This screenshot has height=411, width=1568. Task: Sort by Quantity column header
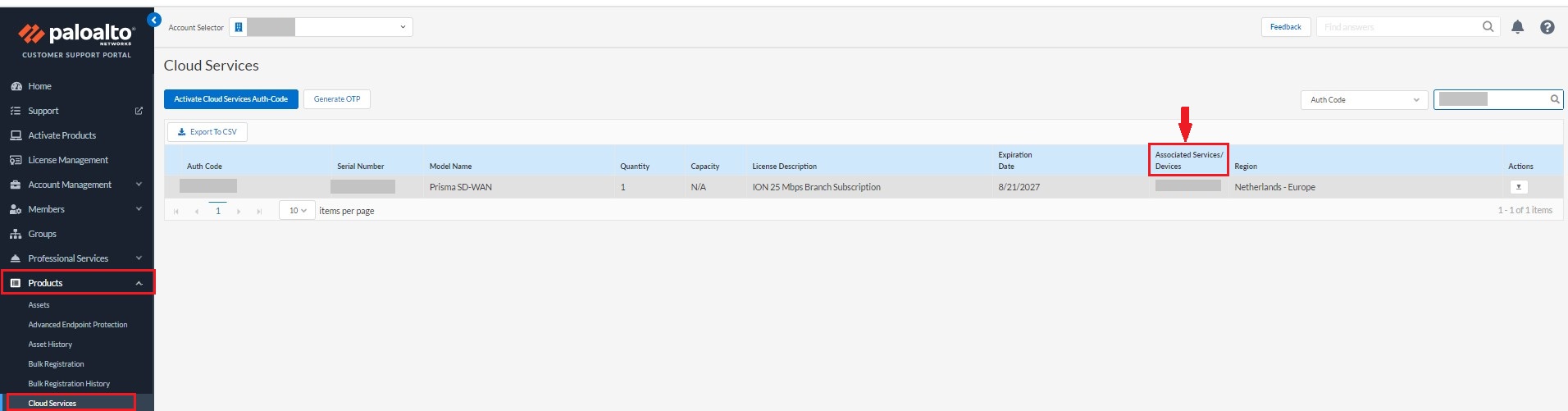click(x=635, y=167)
